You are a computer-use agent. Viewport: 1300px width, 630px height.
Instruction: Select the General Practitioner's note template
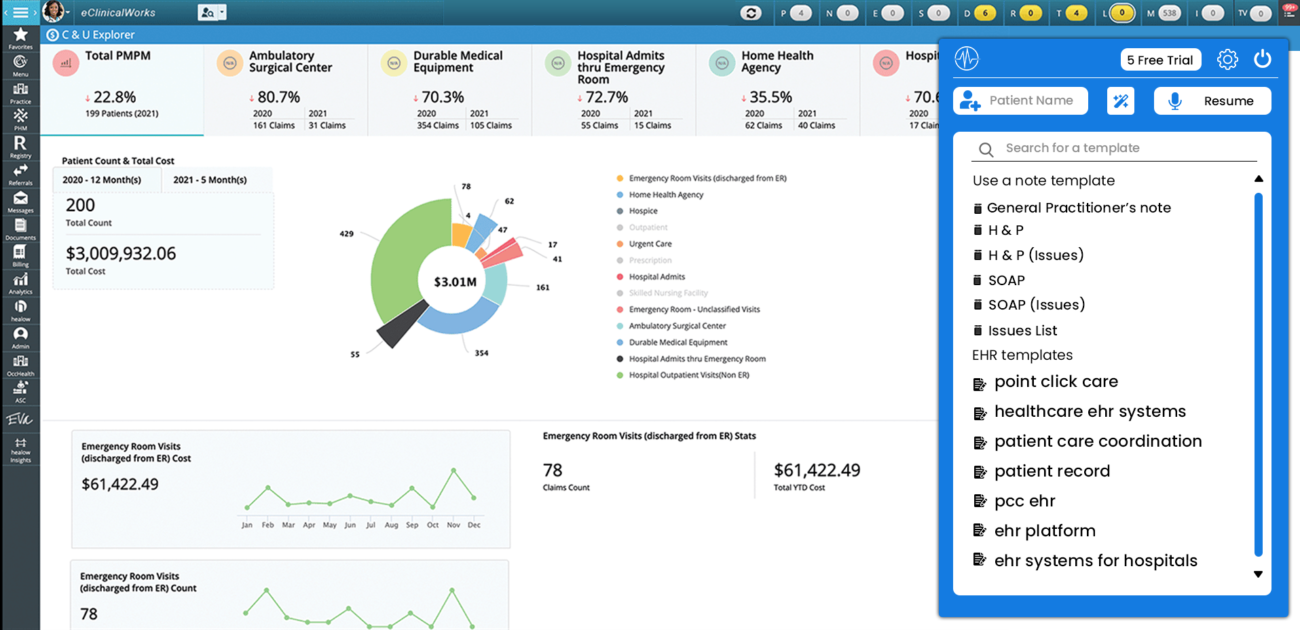(x=1071, y=208)
